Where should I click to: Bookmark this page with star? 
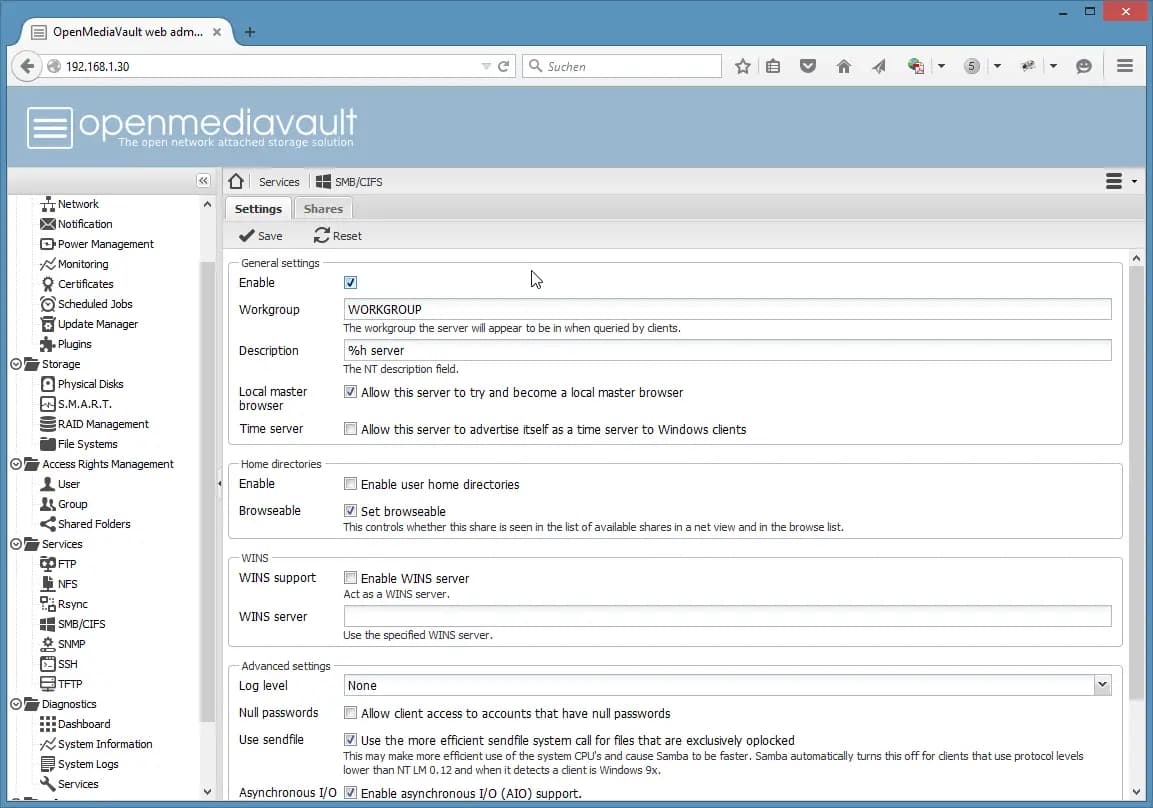click(x=743, y=66)
